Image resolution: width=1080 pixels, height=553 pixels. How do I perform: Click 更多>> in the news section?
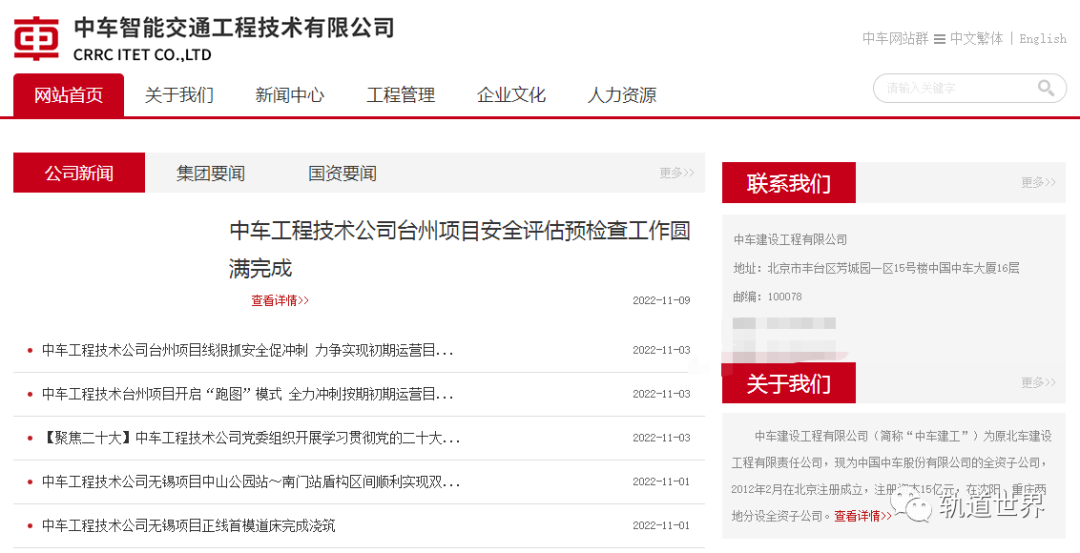[677, 173]
